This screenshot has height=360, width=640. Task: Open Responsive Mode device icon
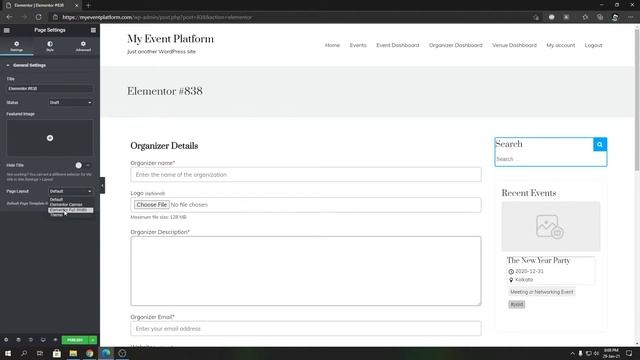(43, 340)
